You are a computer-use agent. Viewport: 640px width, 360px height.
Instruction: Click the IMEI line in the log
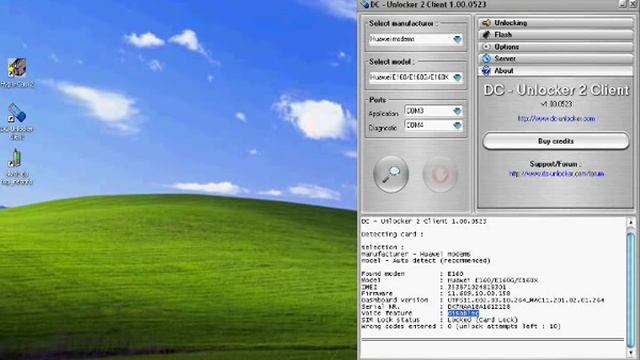433,287
